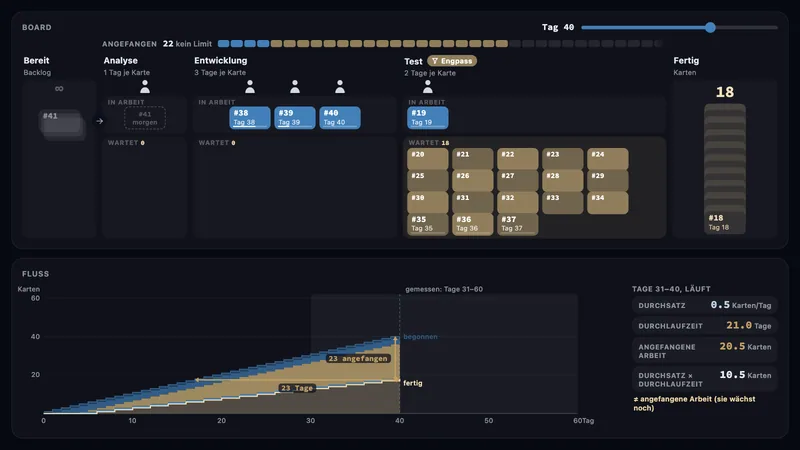Click the Fertig column heading
Screen dimensions: 800x450
[x=686, y=60]
